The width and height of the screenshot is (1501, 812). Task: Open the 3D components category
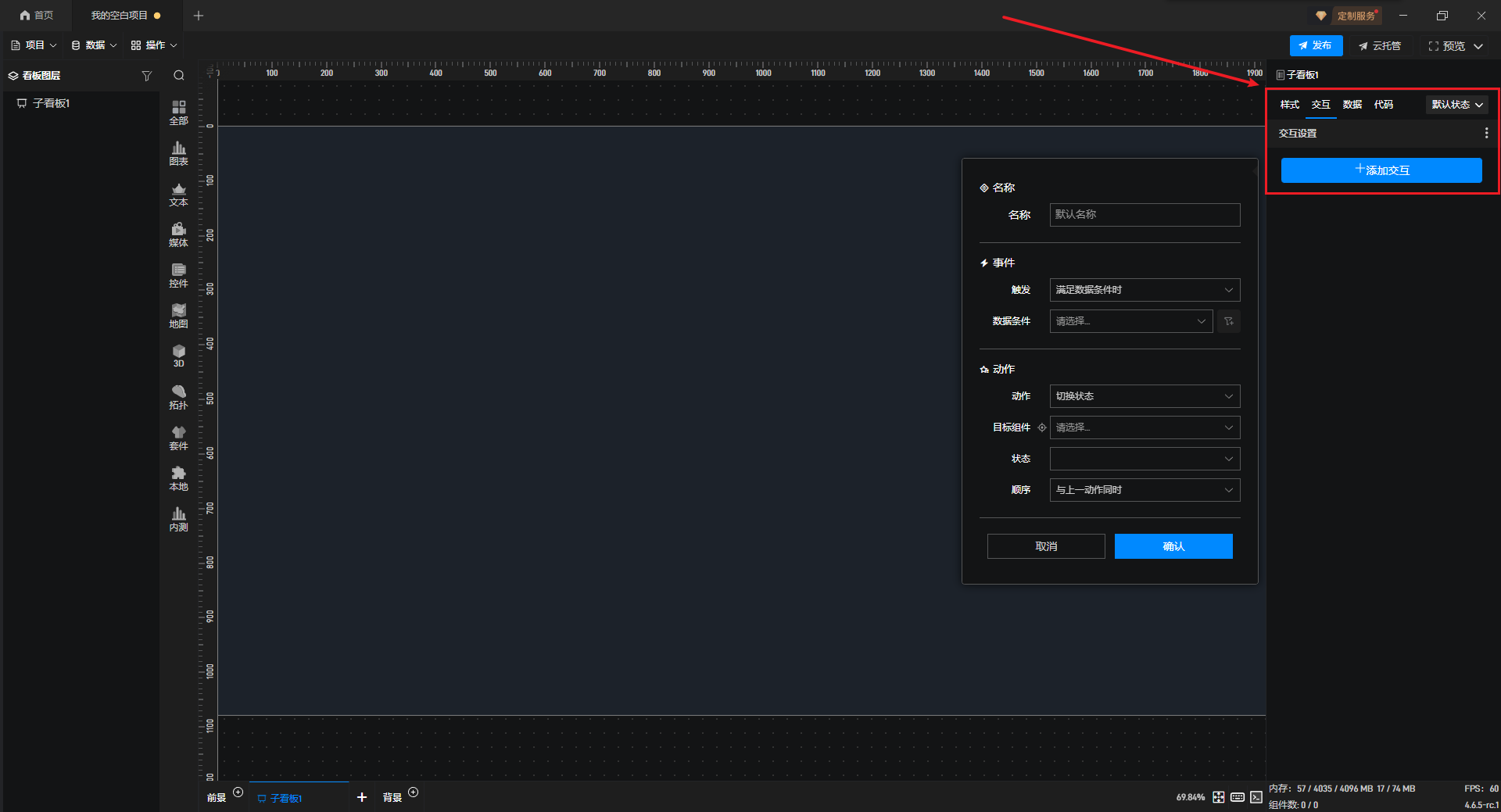(179, 356)
